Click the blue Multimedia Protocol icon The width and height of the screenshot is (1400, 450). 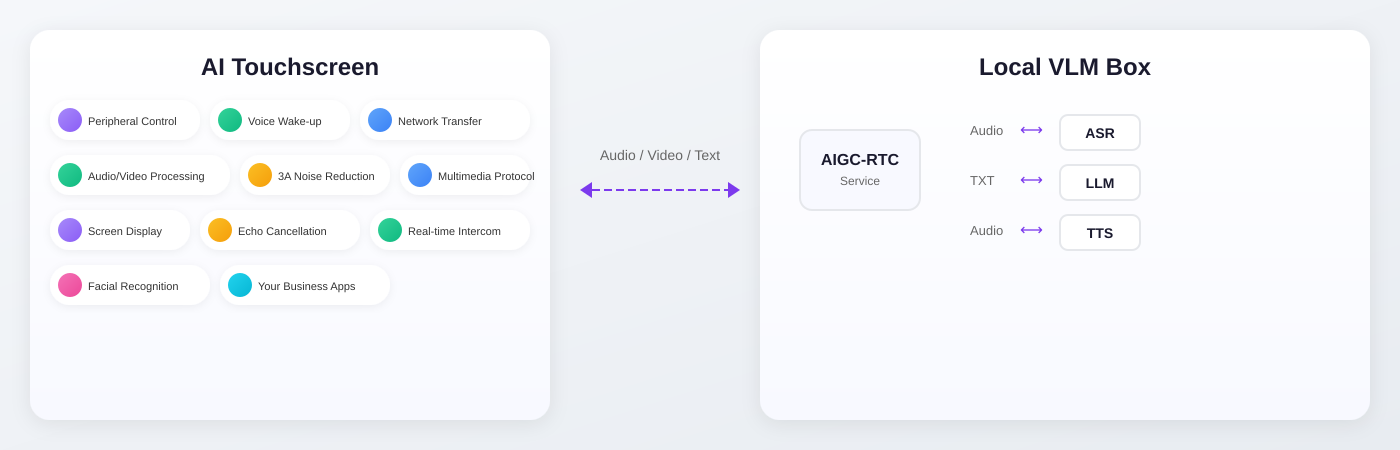[x=420, y=175]
